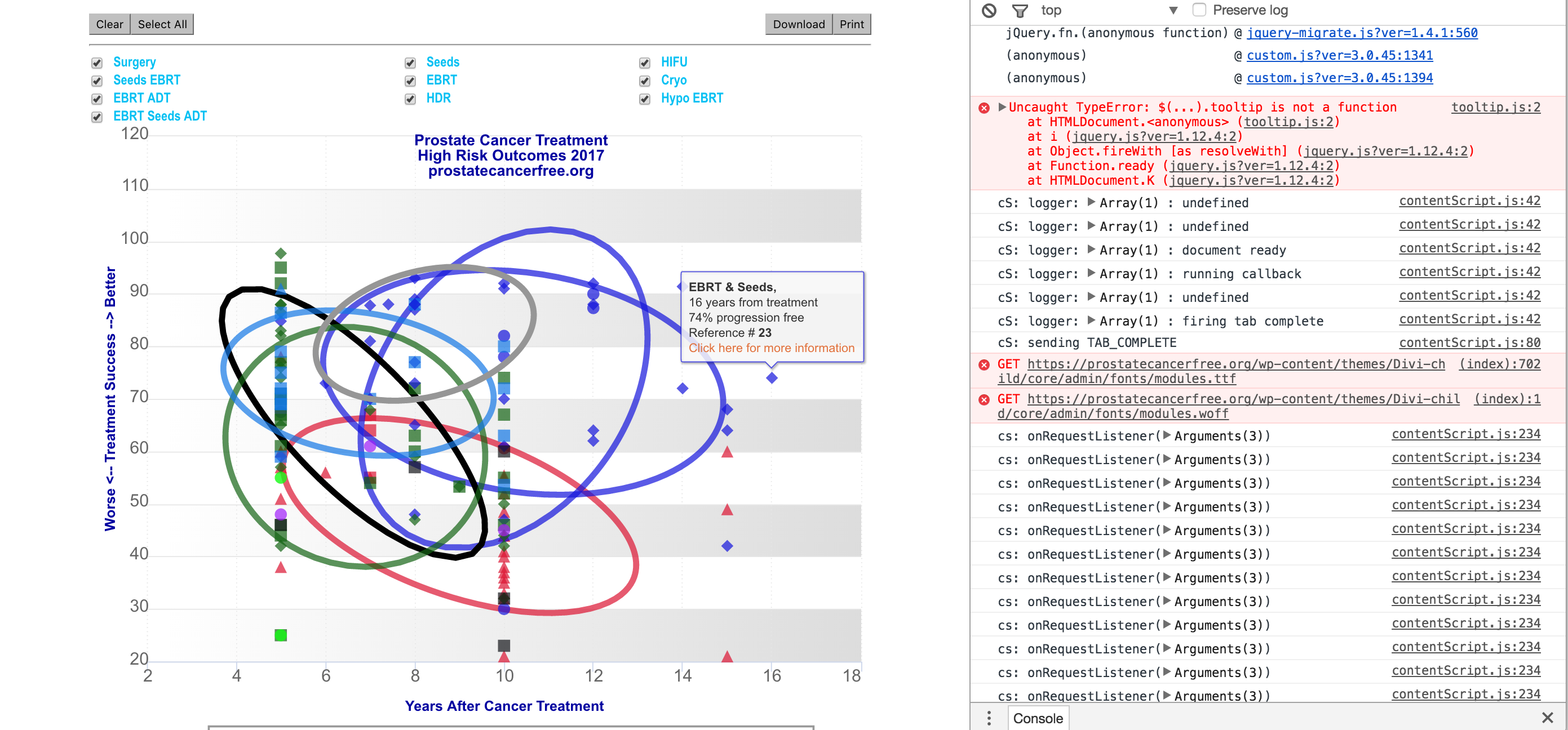Uncheck the Surgery checkbox
The width and height of the screenshot is (1568, 730).
click(97, 63)
